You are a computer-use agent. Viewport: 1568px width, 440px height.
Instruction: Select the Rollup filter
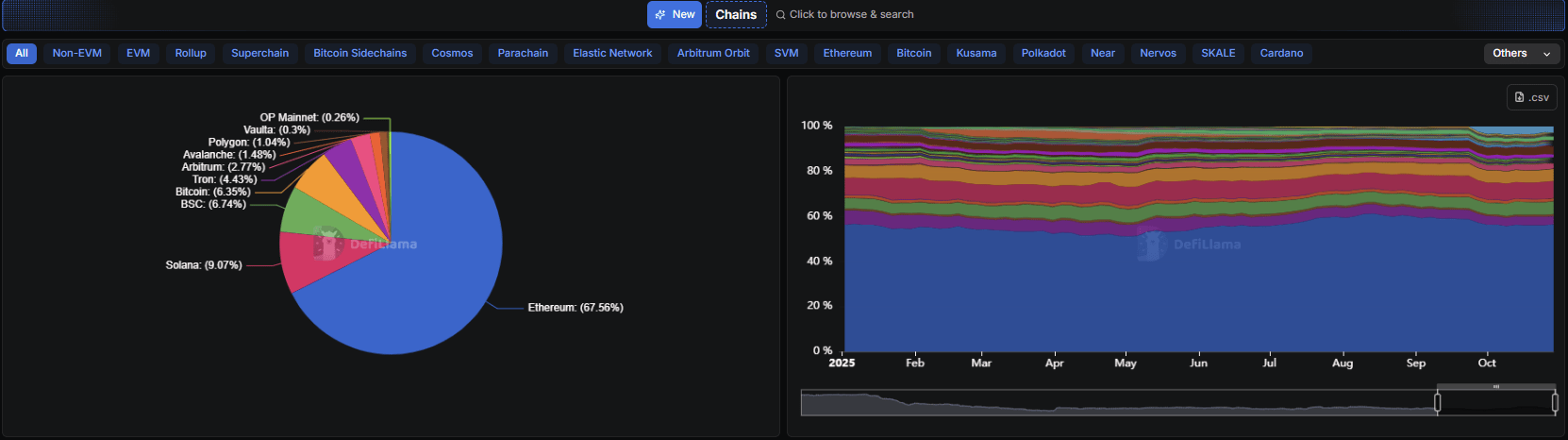pyautogui.click(x=191, y=53)
